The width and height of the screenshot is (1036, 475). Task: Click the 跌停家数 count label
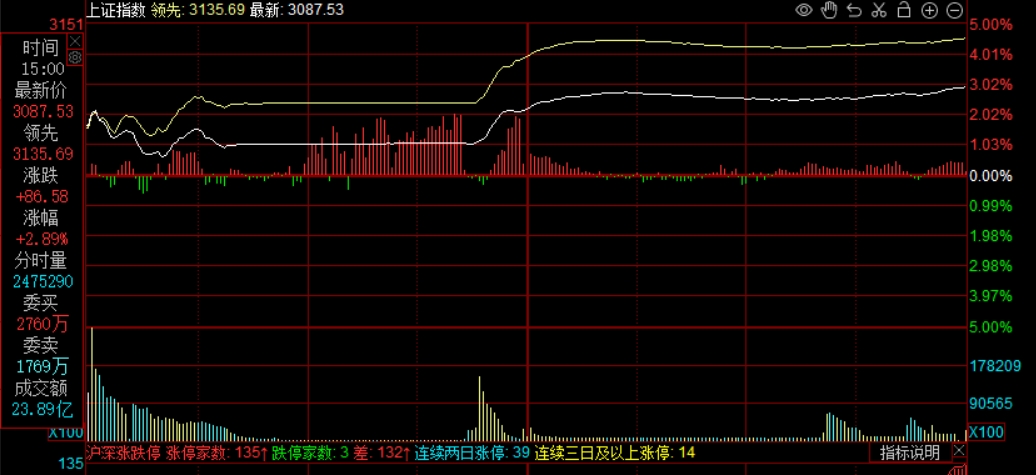coord(304,453)
